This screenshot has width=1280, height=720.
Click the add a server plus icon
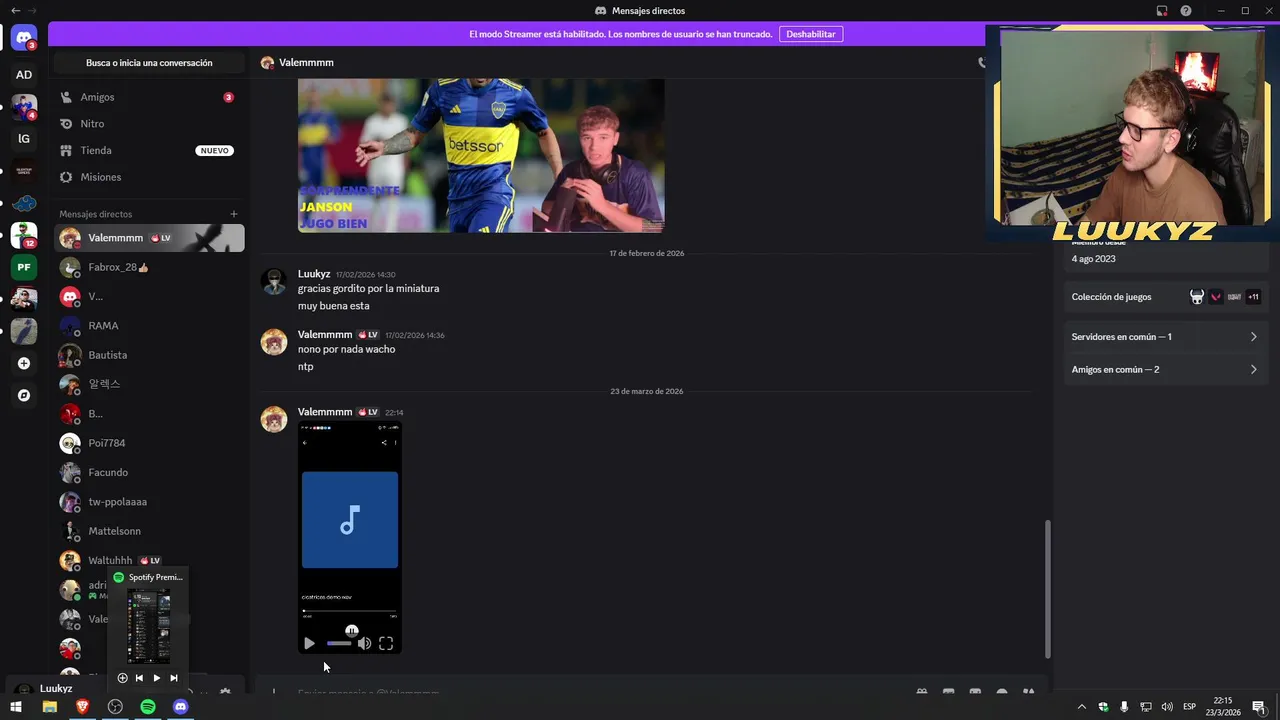(24, 364)
